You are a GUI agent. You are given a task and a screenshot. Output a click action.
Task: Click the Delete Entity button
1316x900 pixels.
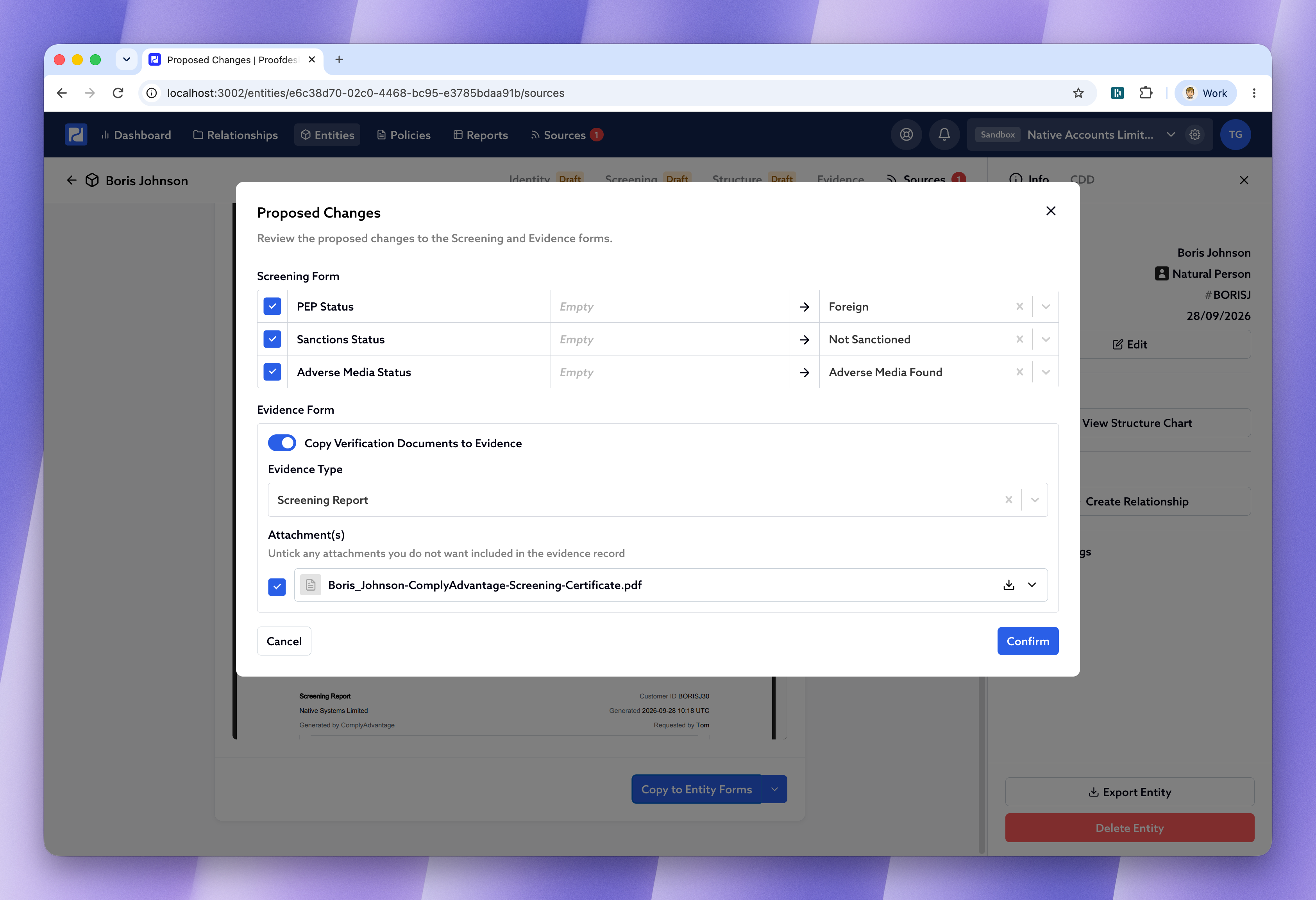(x=1130, y=828)
